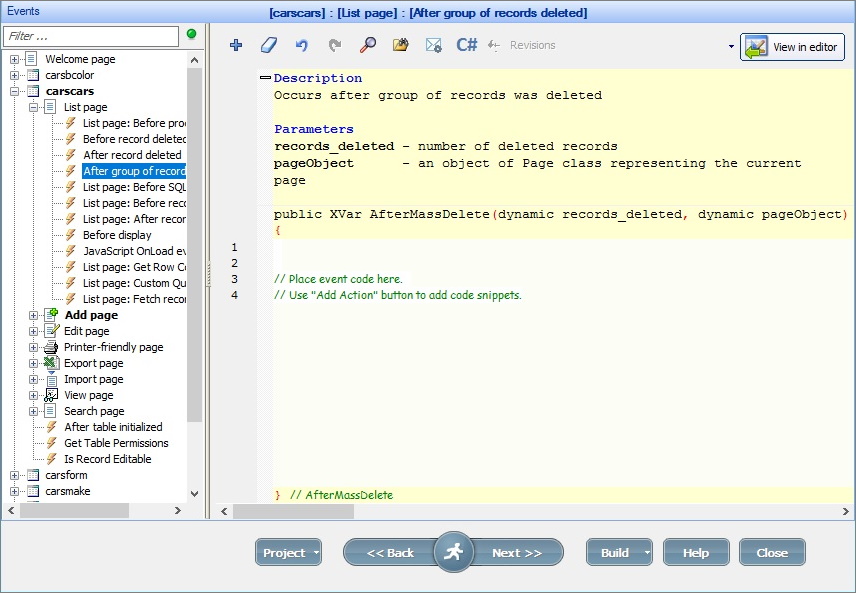Click the envelope toolbar icon
The image size is (856, 593).
pyautogui.click(x=433, y=45)
